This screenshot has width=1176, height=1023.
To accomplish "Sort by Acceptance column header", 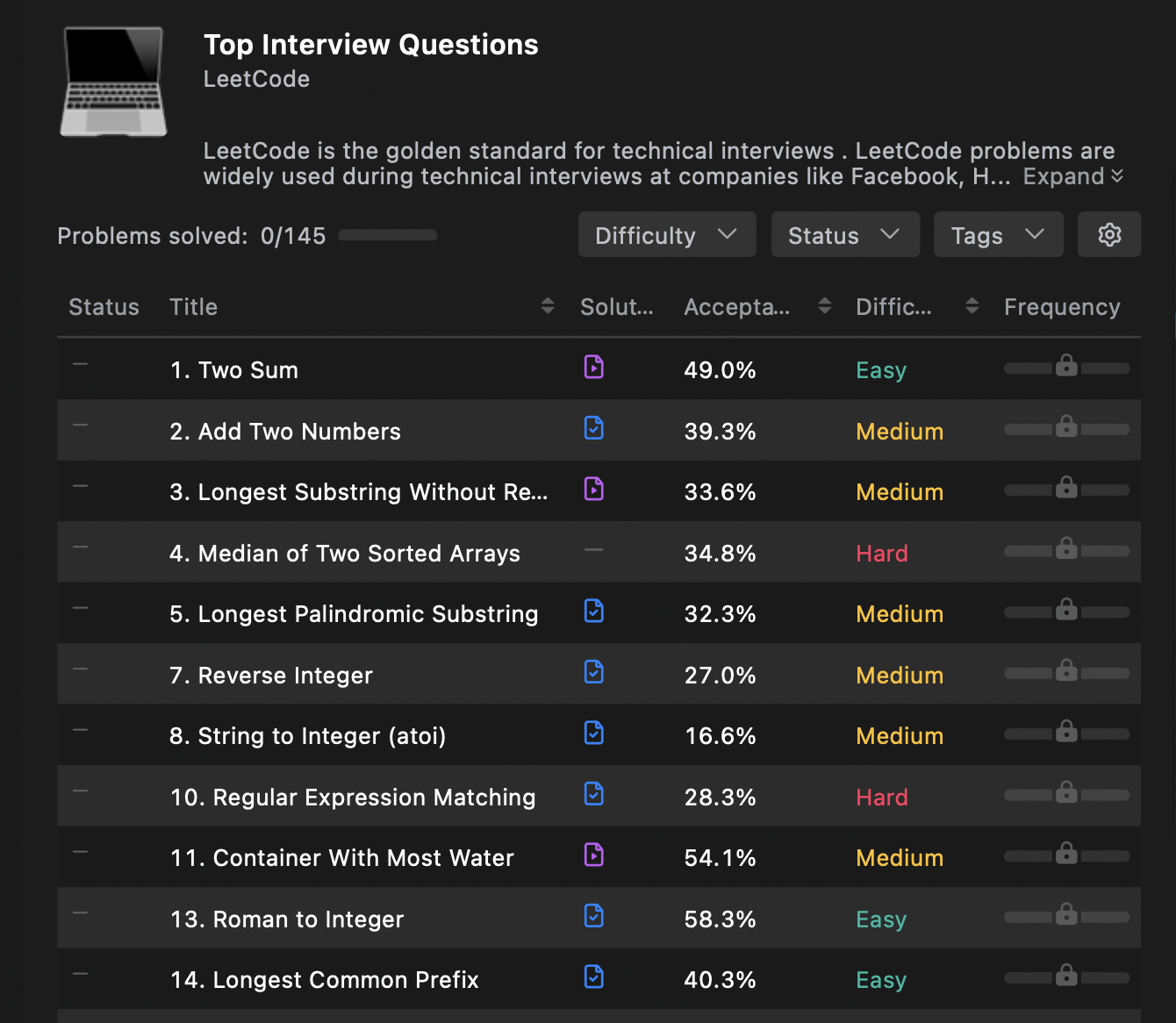I will coord(824,306).
